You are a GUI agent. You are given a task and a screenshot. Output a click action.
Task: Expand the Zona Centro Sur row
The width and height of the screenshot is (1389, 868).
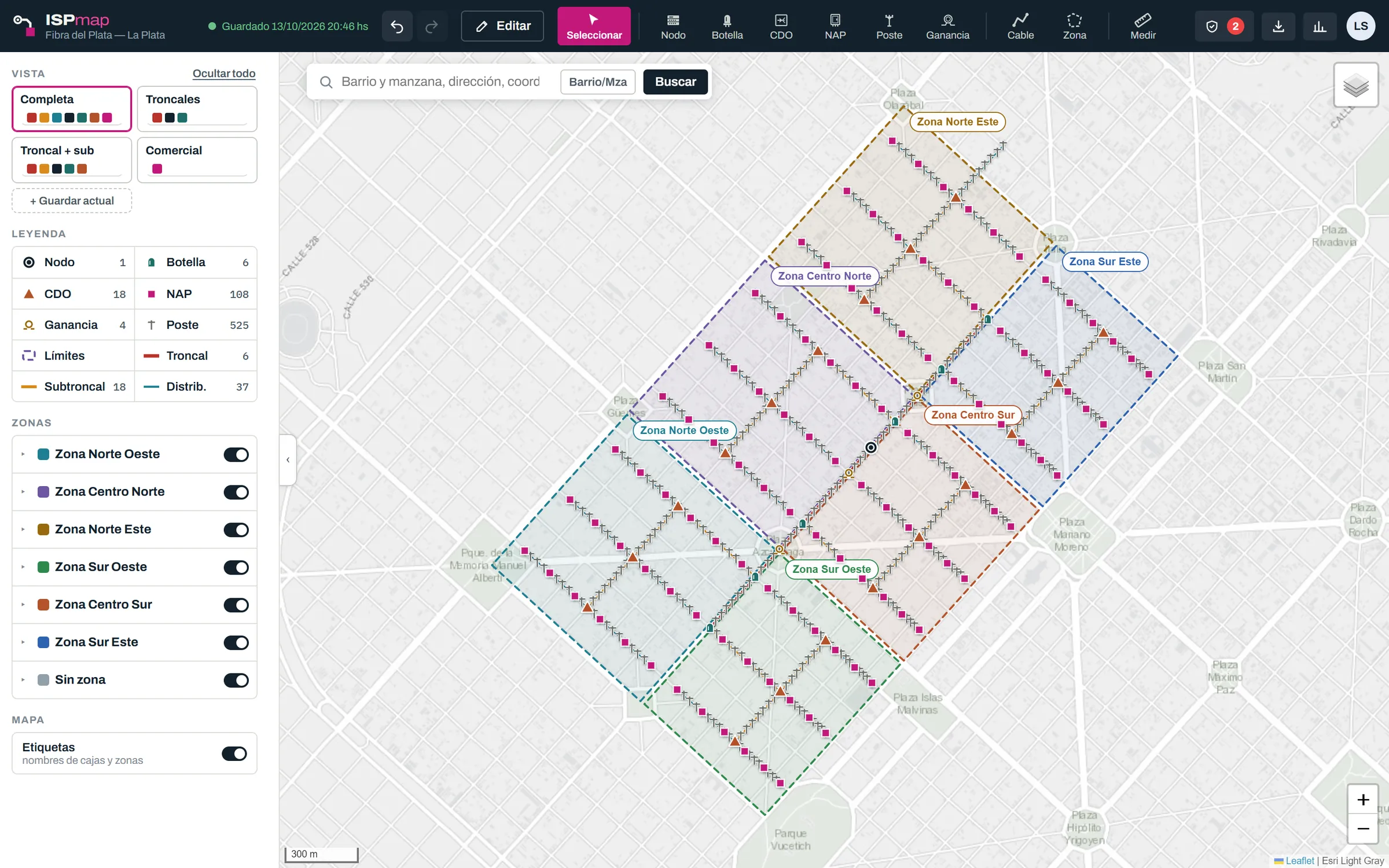pos(23,605)
